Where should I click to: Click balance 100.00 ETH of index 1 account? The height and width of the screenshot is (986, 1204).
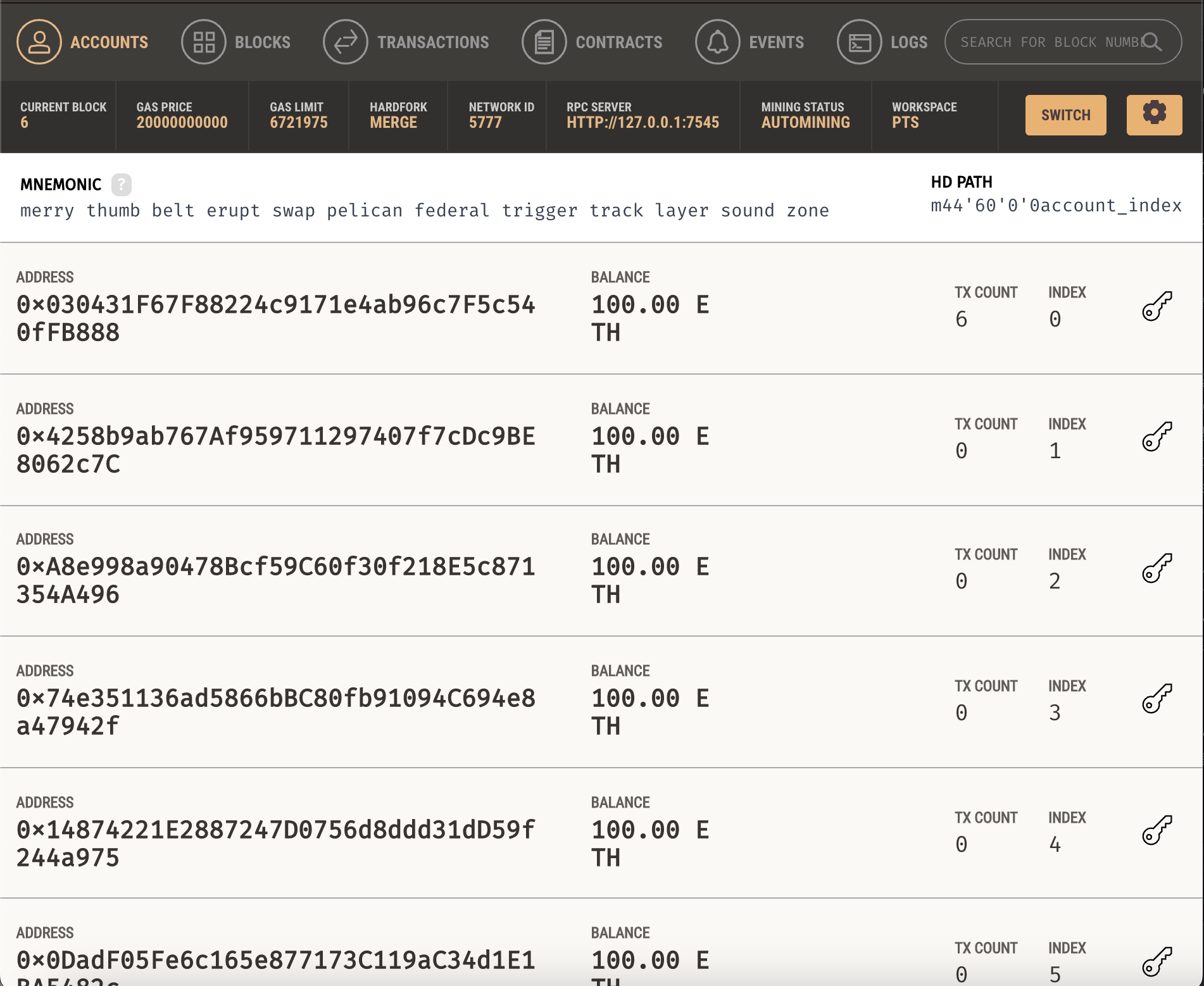[x=650, y=450]
